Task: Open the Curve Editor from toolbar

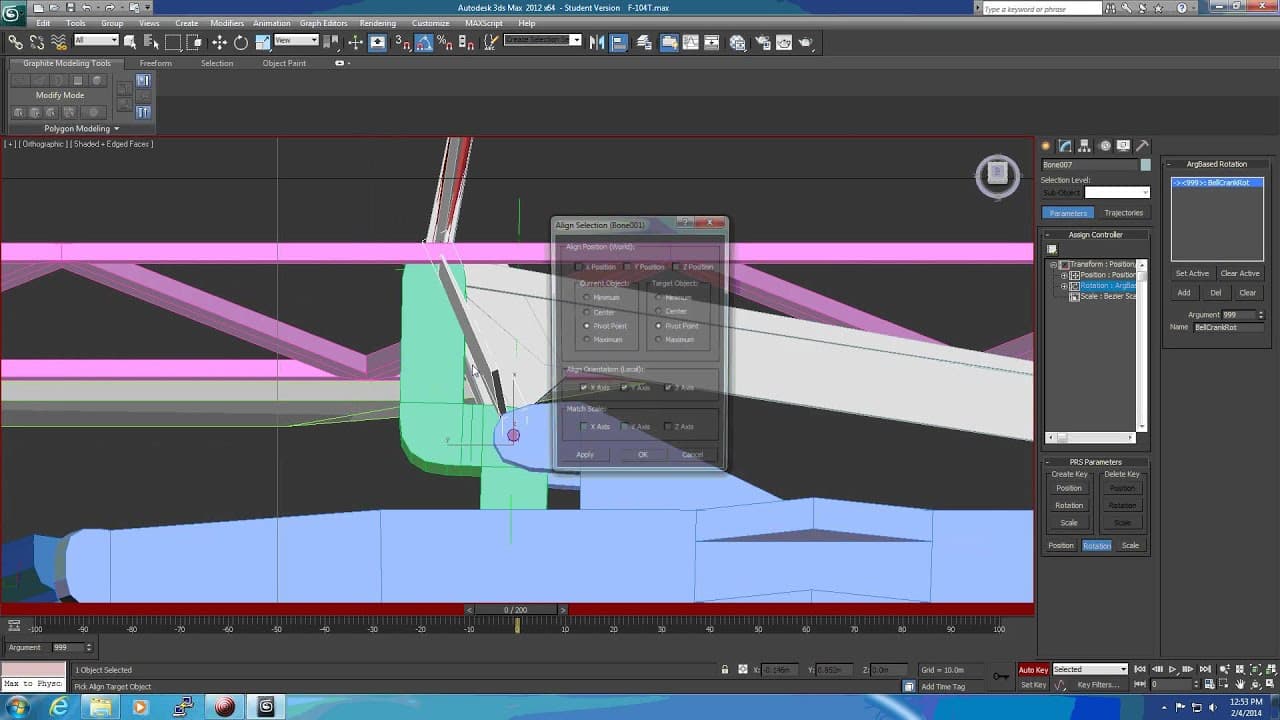Action: pos(692,42)
